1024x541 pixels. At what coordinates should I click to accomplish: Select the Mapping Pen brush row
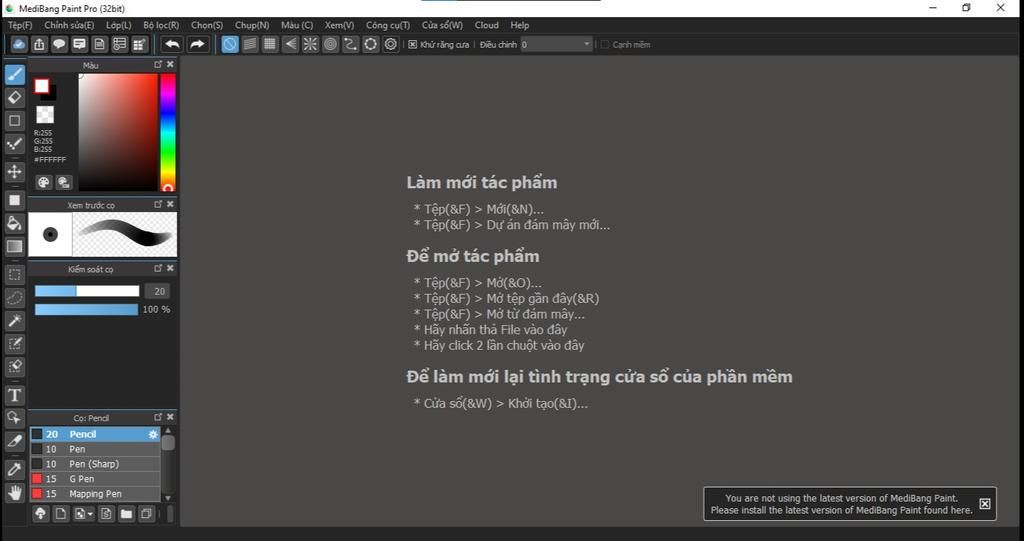point(95,494)
